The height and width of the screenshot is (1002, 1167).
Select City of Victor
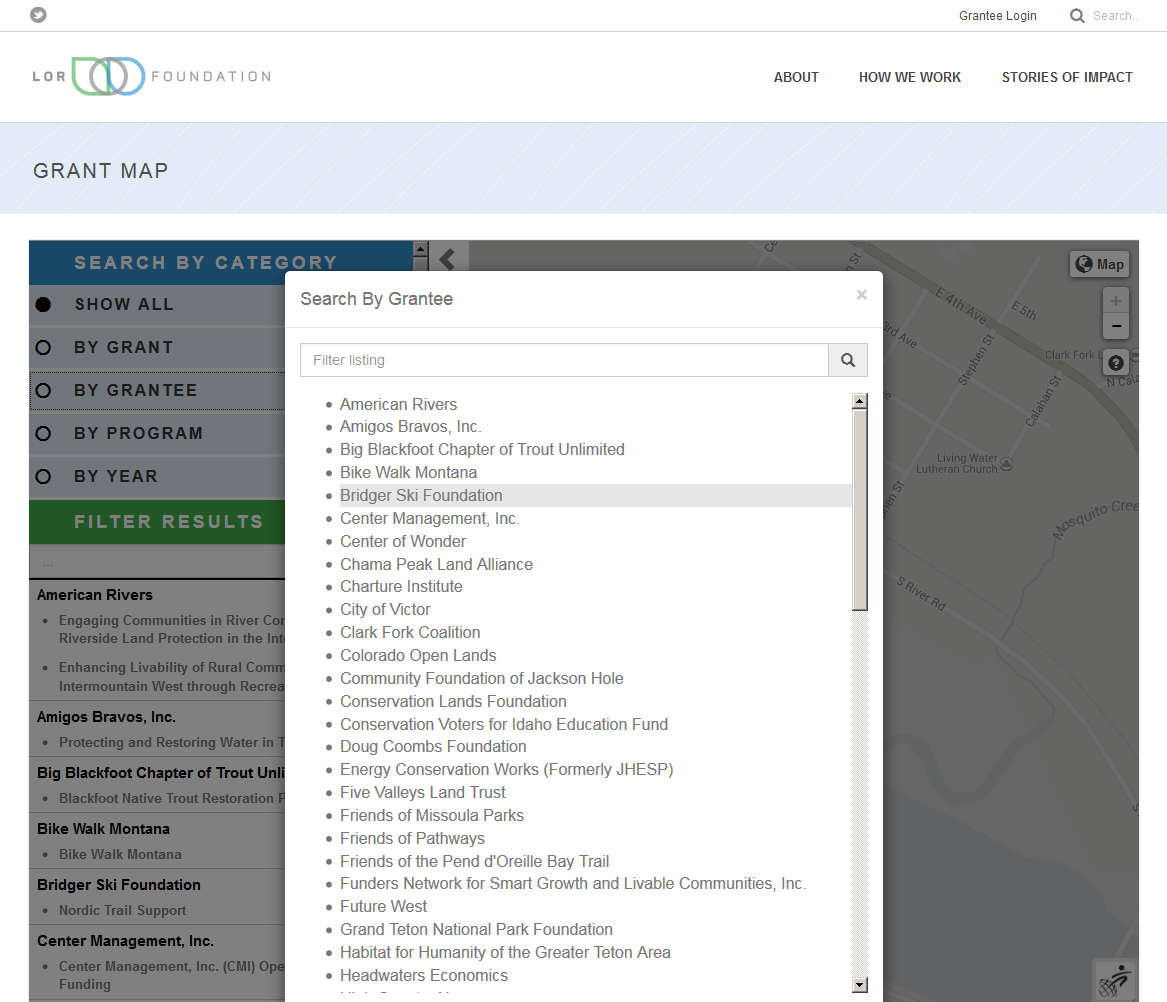pos(385,610)
